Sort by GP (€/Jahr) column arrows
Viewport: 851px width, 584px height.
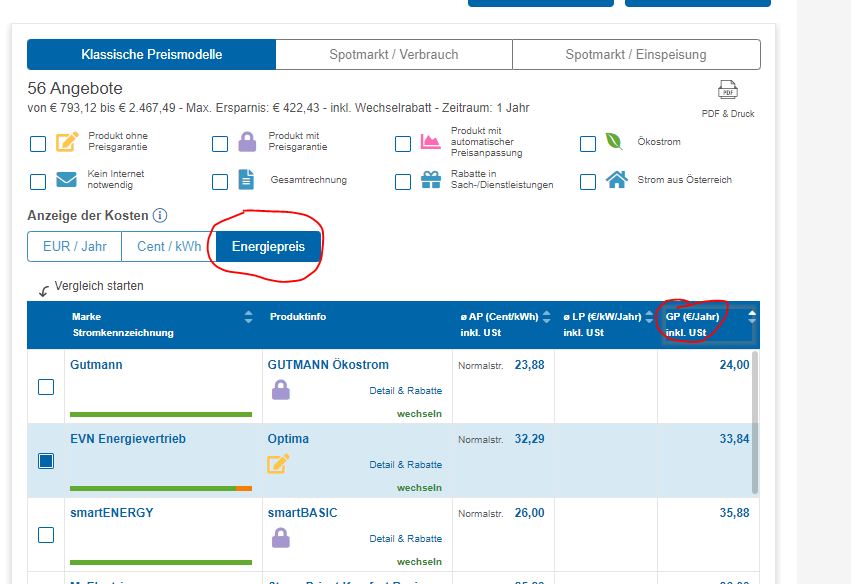[752, 316]
